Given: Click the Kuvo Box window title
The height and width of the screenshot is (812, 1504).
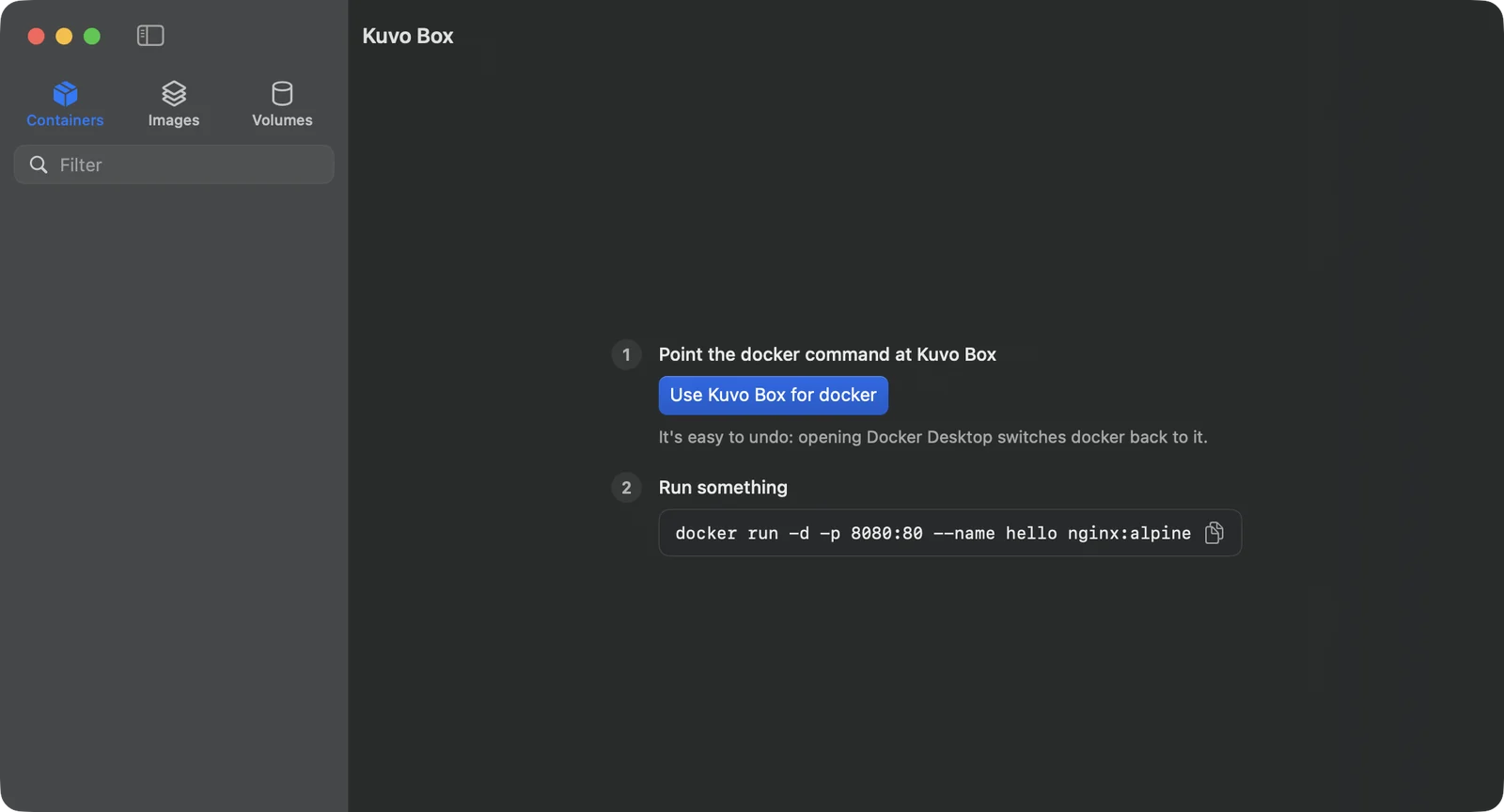Looking at the screenshot, I should click(x=408, y=36).
